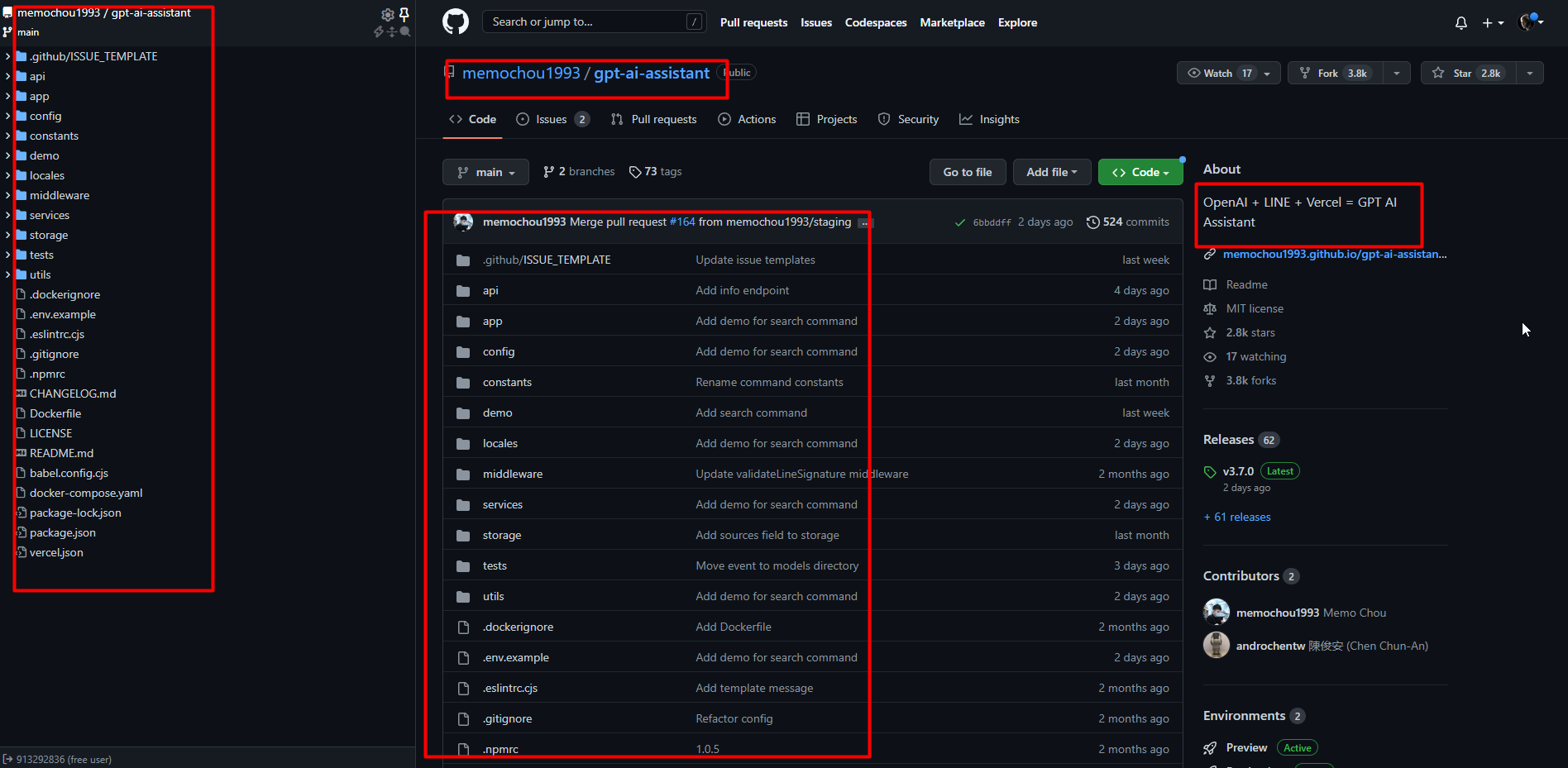Open Explore in the top navigation
This screenshot has height=768, width=1568.
coord(1017,22)
